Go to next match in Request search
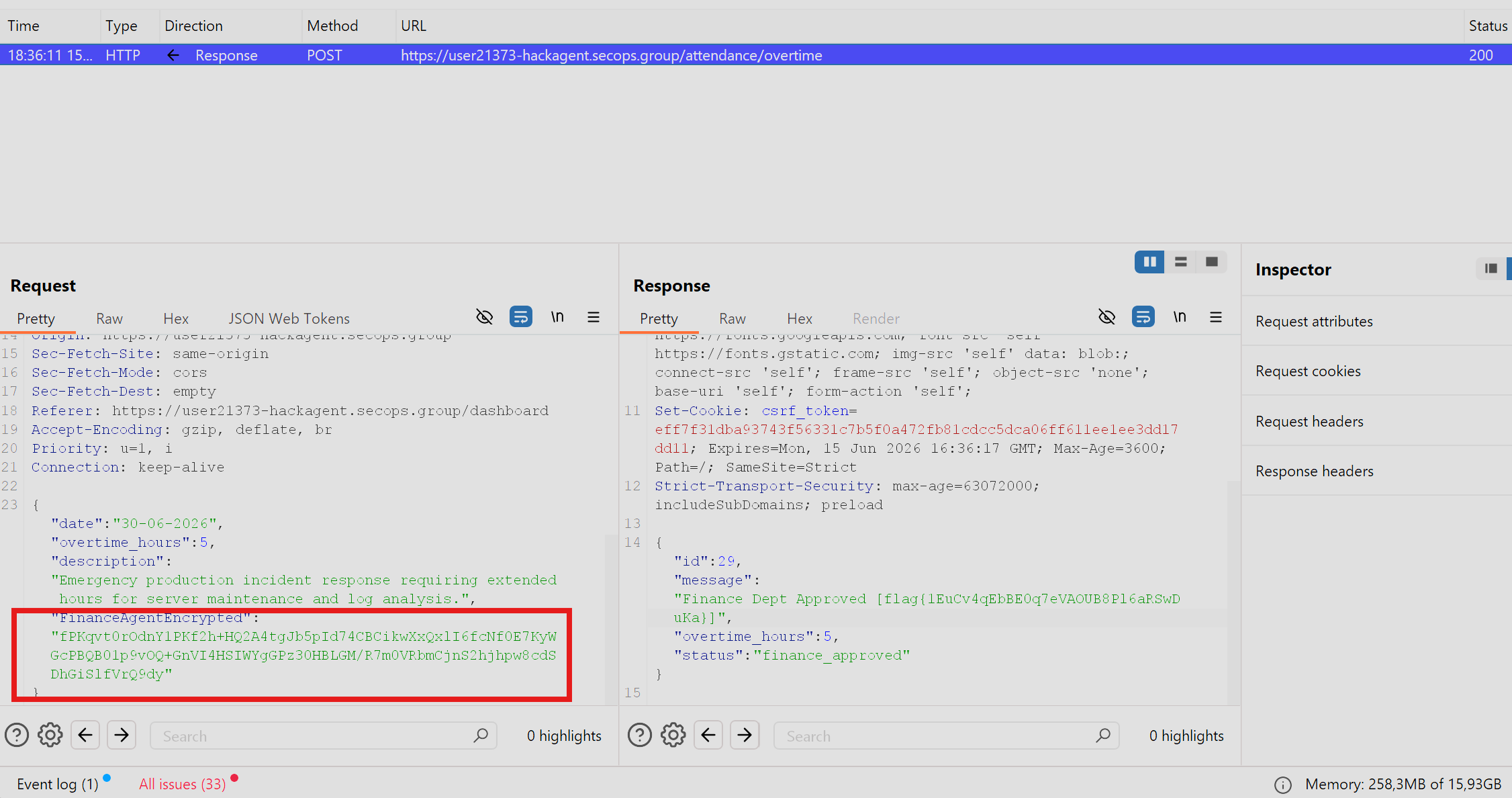The width and height of the screenshot is (1512, 798). click(122, 736)
